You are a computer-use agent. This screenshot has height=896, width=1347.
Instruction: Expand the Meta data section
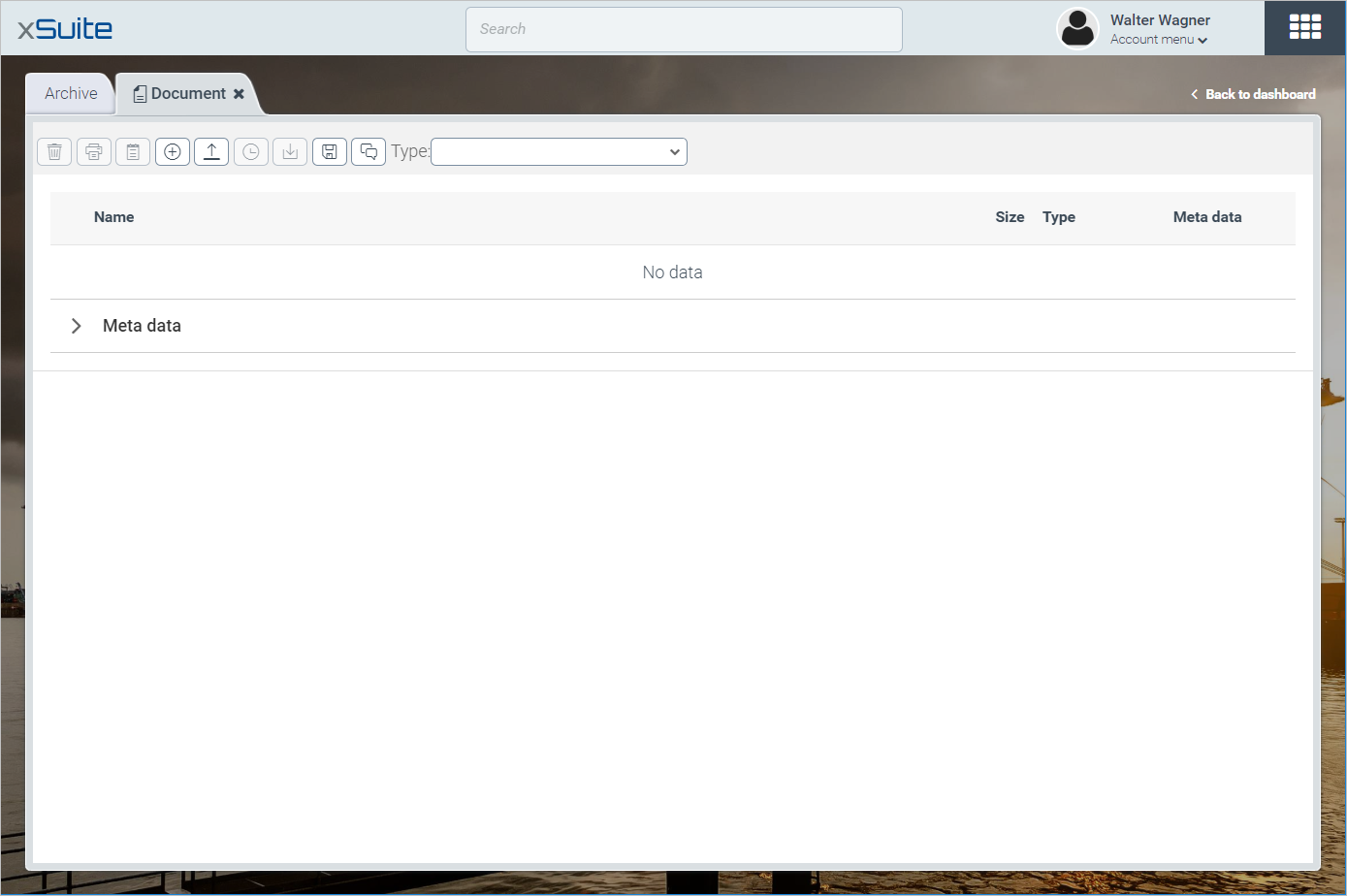(77, 326)
